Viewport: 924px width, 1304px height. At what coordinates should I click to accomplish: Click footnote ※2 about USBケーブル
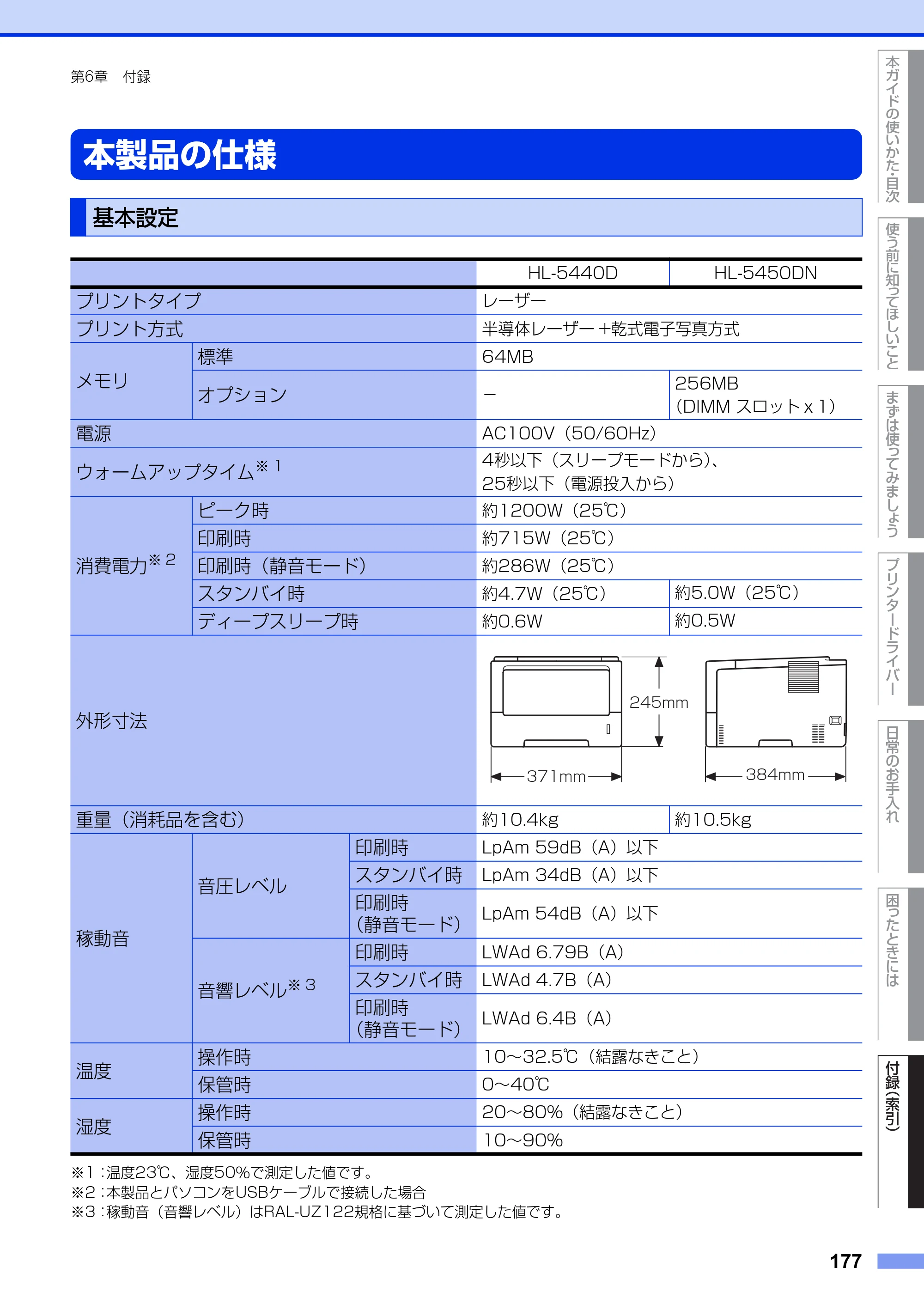coord(249,1193)
